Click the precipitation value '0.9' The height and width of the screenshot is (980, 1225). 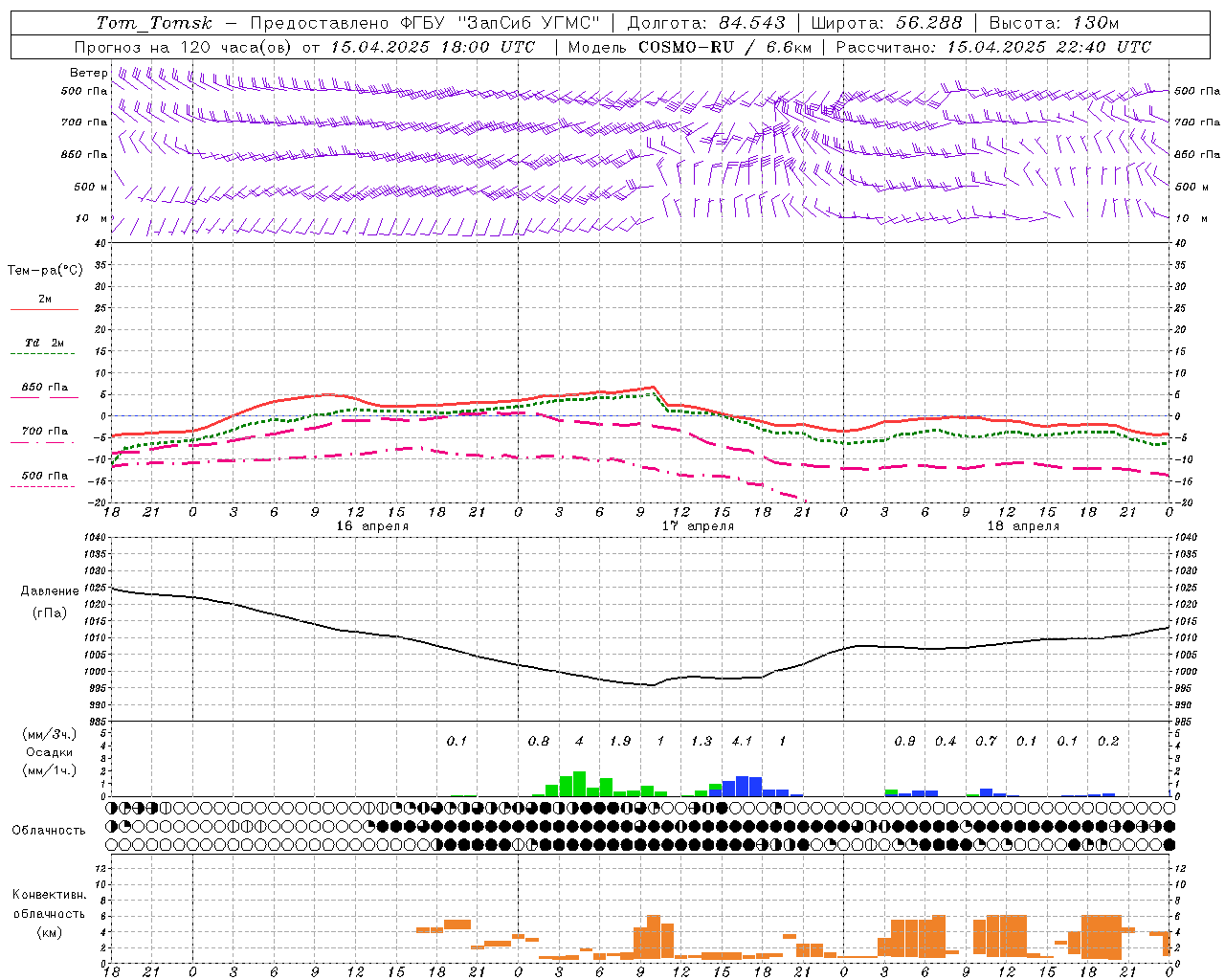[x=904, y=742]
